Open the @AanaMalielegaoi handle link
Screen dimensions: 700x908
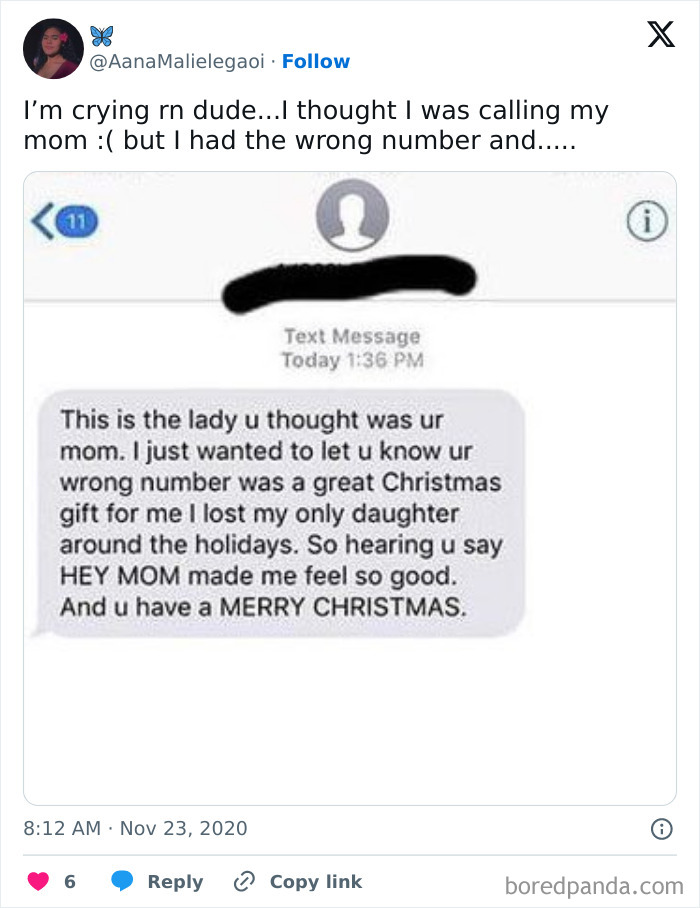(x=177, y=61)
